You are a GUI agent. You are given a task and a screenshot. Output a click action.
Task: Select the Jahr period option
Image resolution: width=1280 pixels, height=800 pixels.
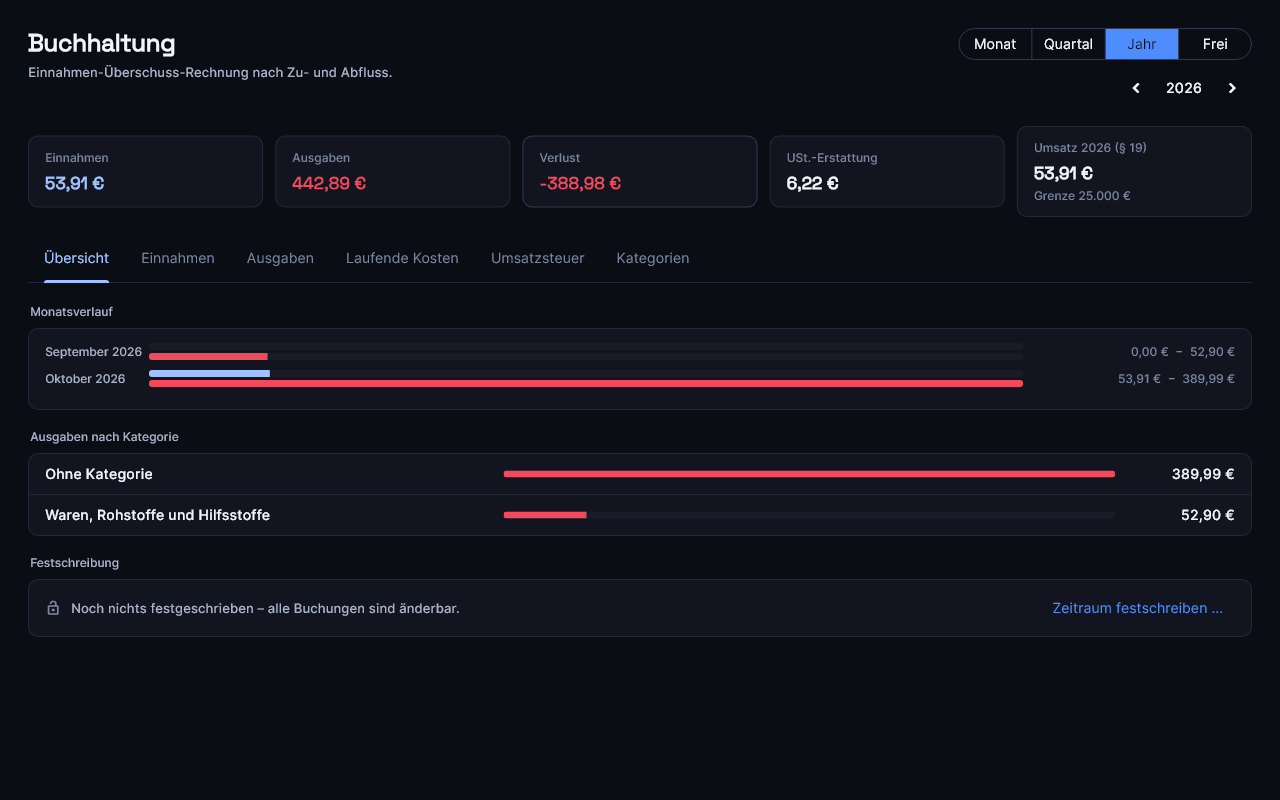1142,44
